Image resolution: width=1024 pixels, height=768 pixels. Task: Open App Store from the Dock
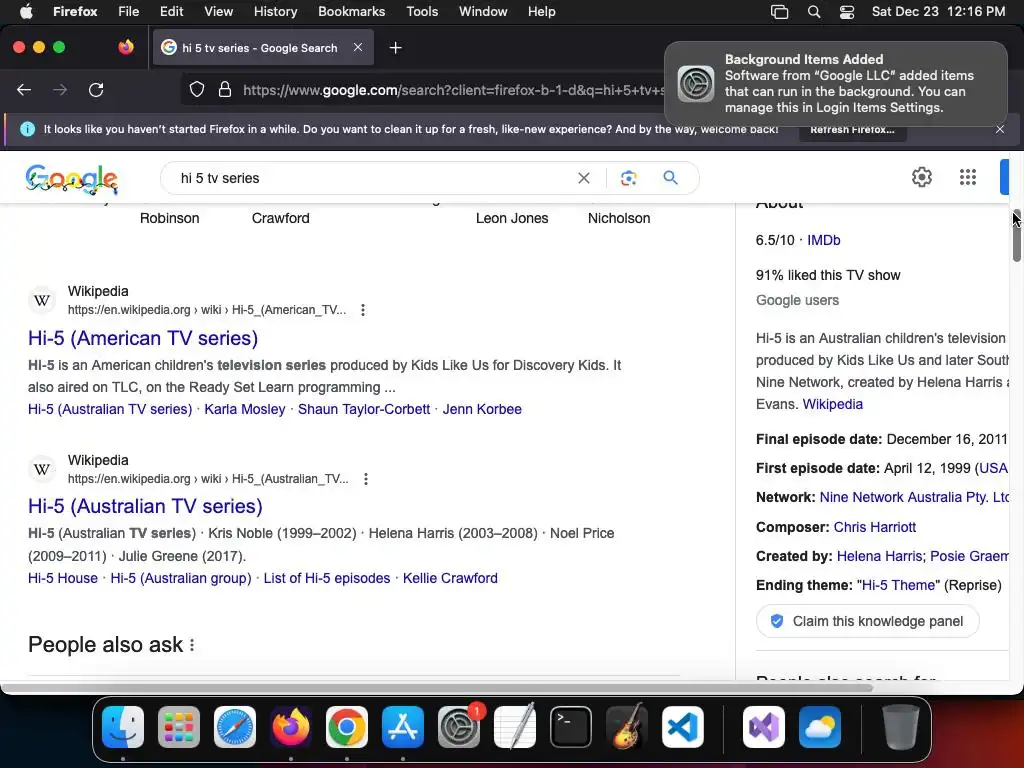[x=403, y=727]
